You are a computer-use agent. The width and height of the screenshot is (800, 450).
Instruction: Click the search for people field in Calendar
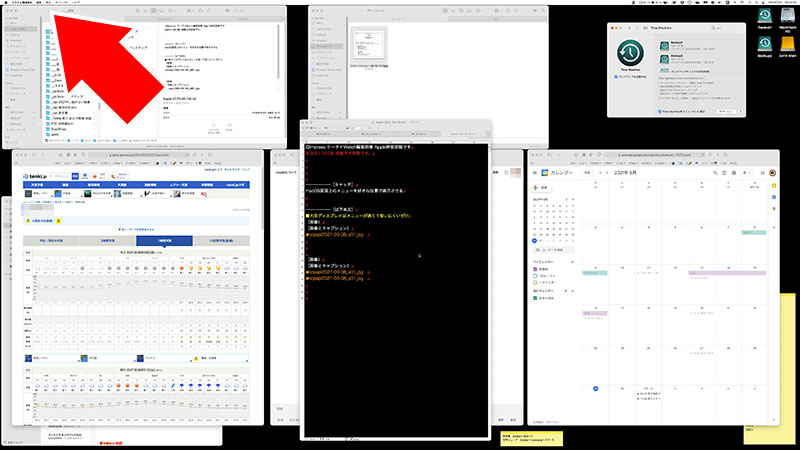coord(554,250)
